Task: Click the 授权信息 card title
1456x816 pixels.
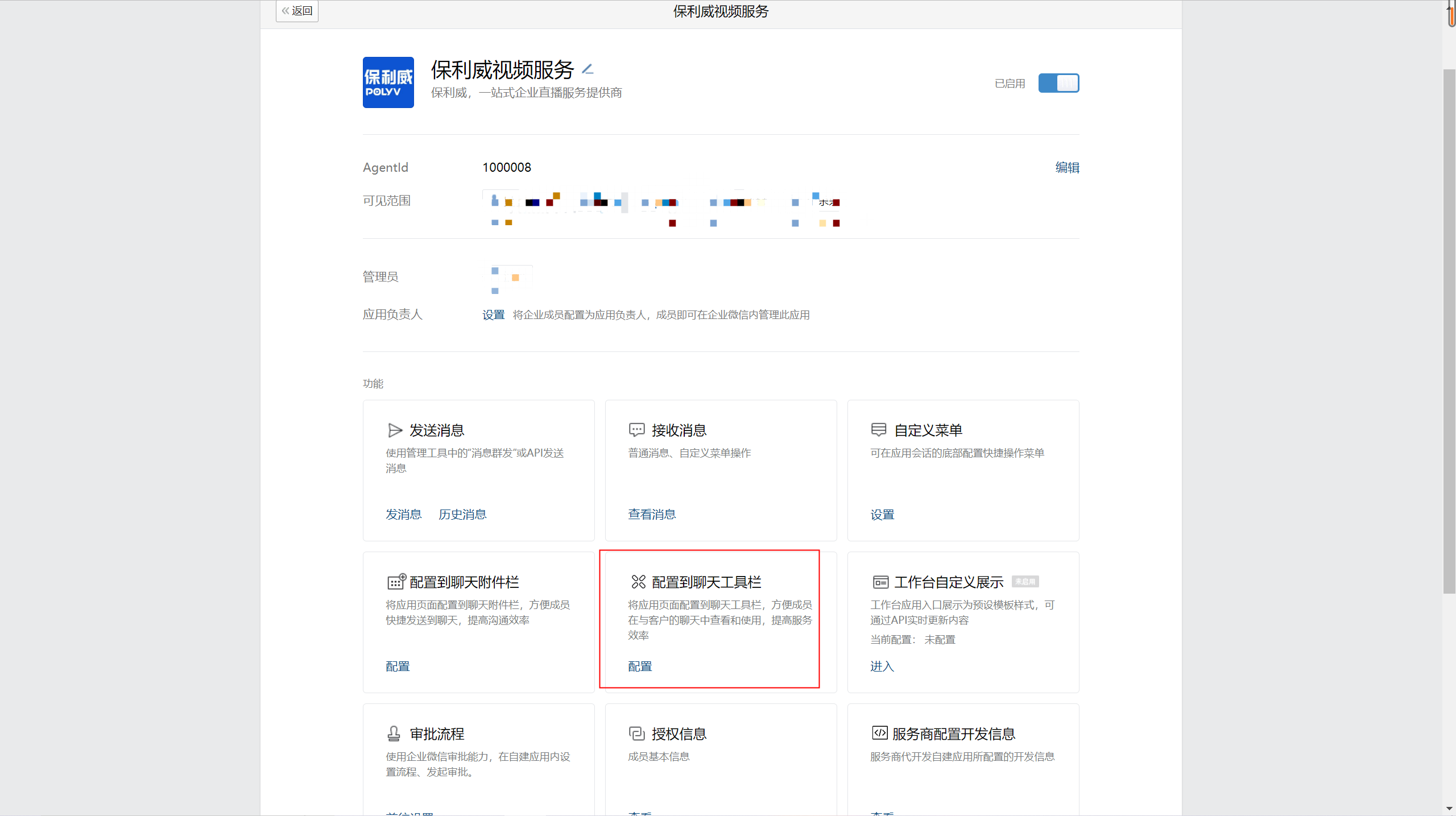Action: (x=679, y=734)
